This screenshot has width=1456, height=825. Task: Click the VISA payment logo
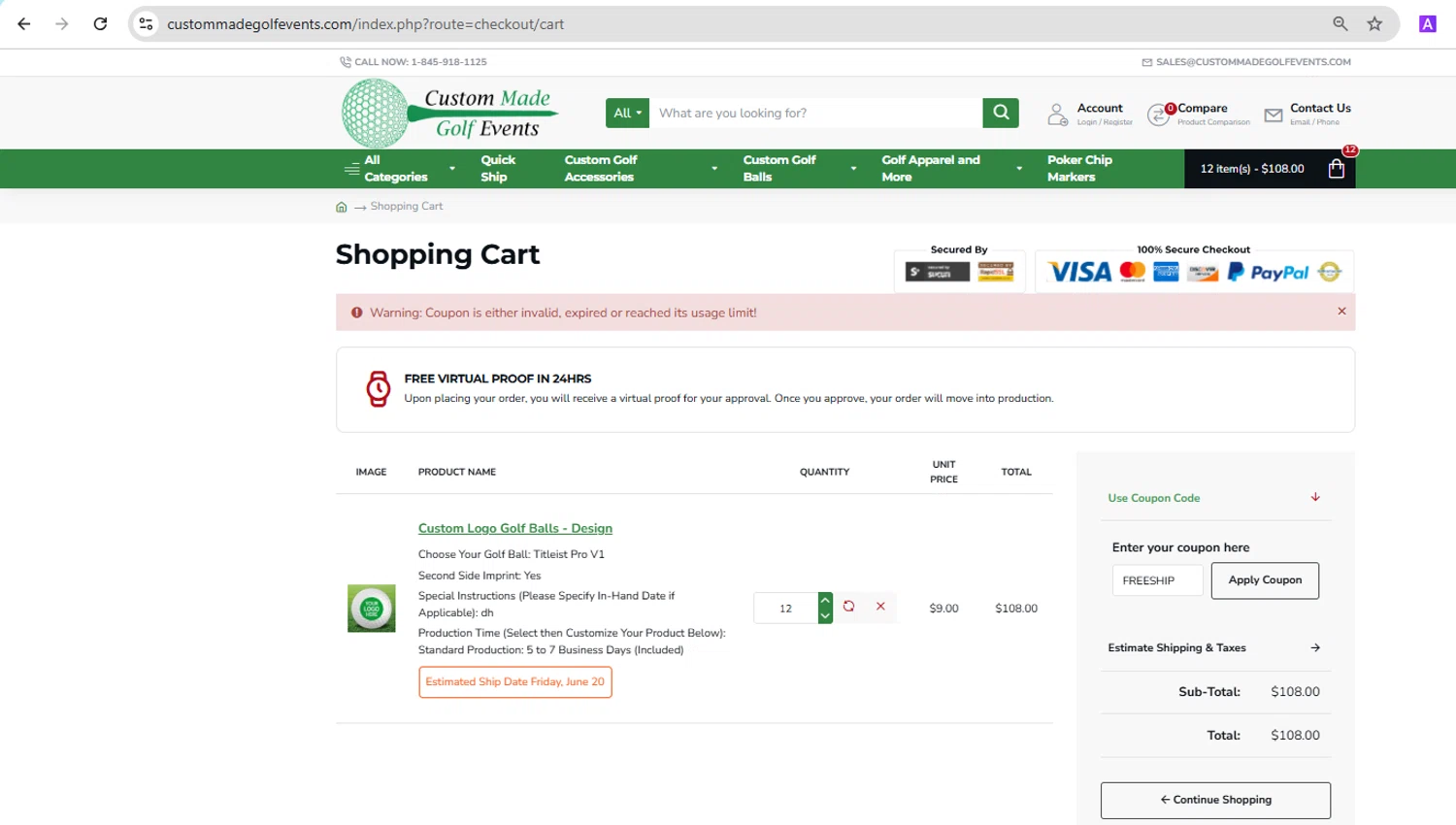tap(1080, 273)
